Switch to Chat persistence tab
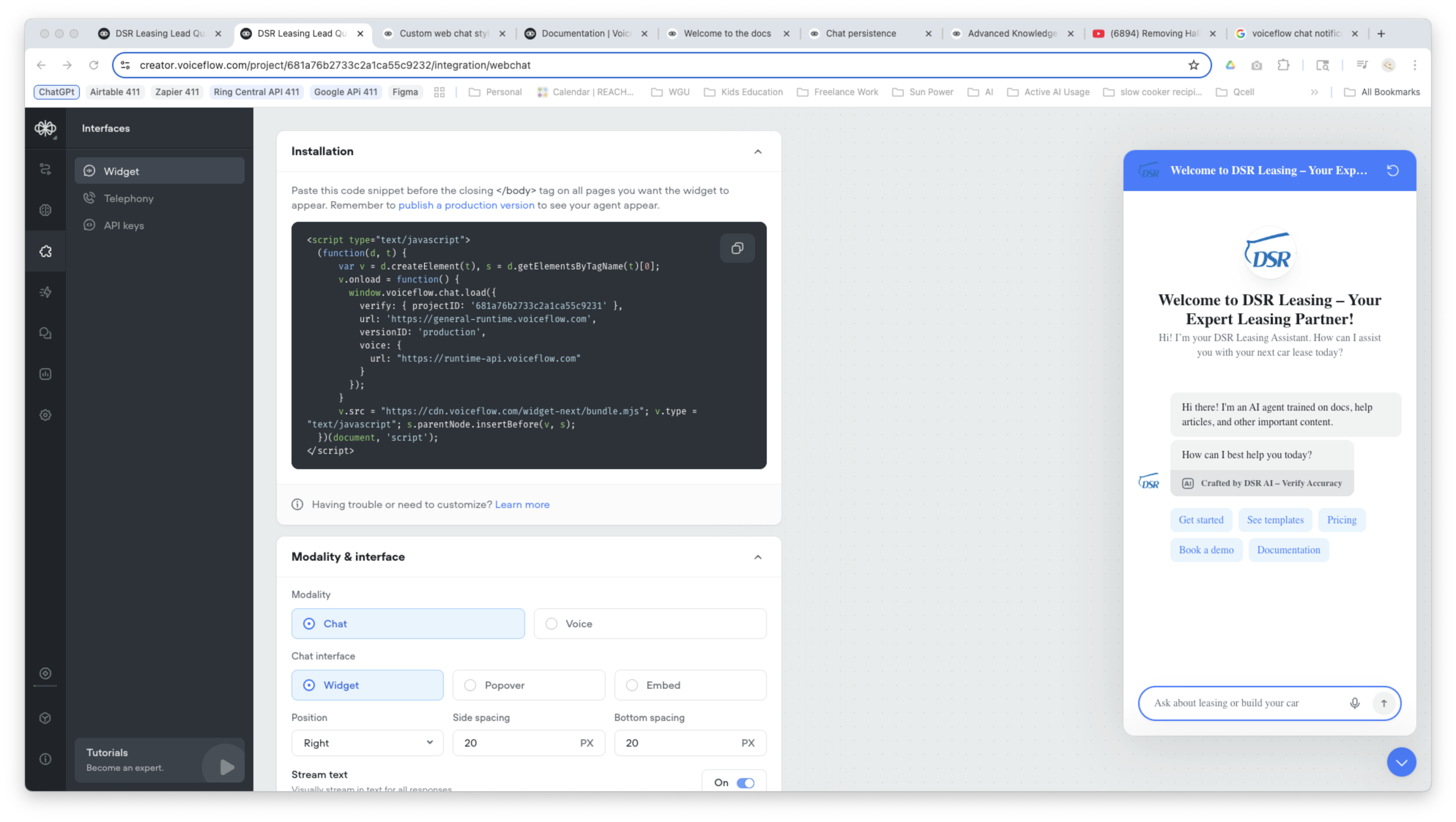 click(x=870, y=33)
